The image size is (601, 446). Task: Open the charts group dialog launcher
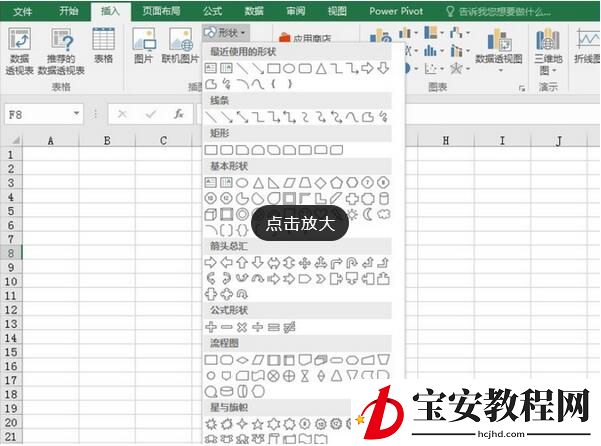(x=522, y=88)
